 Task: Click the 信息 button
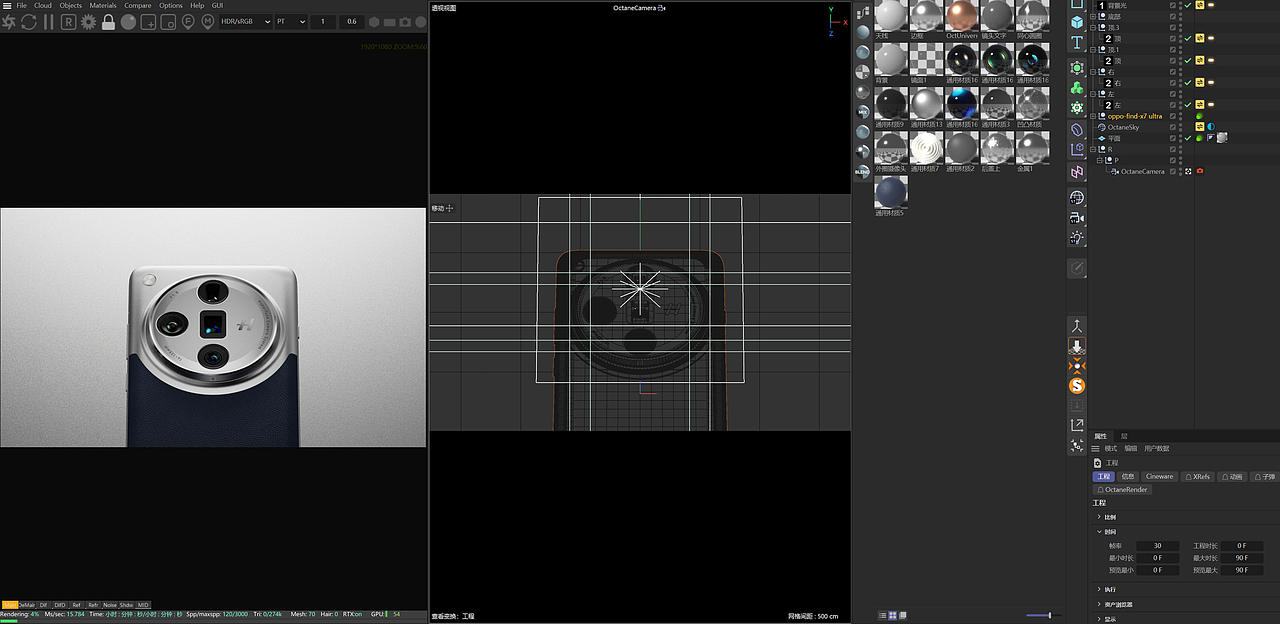point(1128,477)
